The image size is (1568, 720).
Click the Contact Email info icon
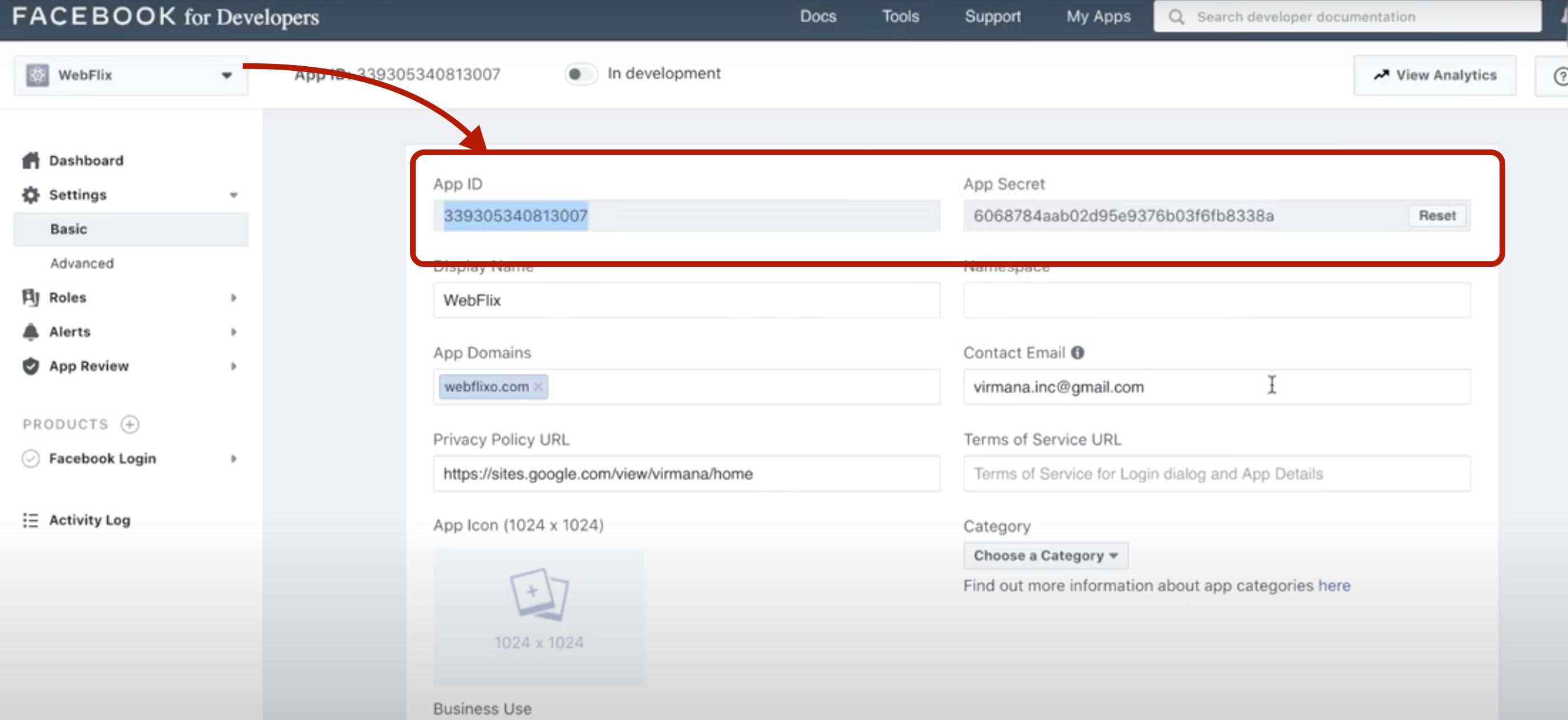click(1078, 353)
